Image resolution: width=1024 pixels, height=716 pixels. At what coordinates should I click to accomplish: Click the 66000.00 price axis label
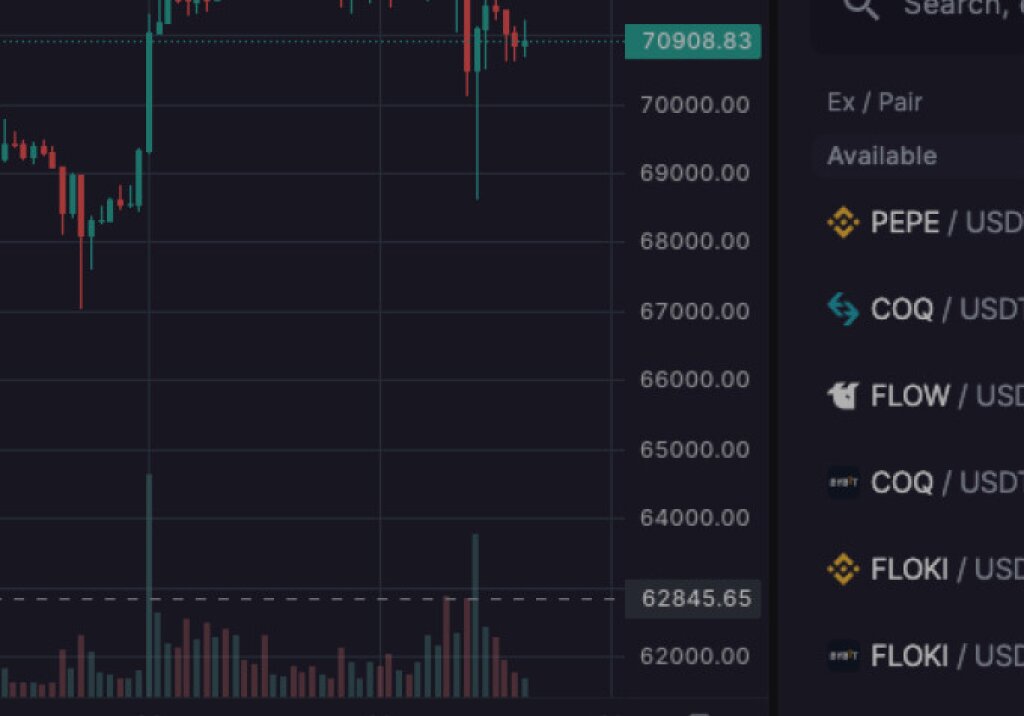[x=695, y=380]
